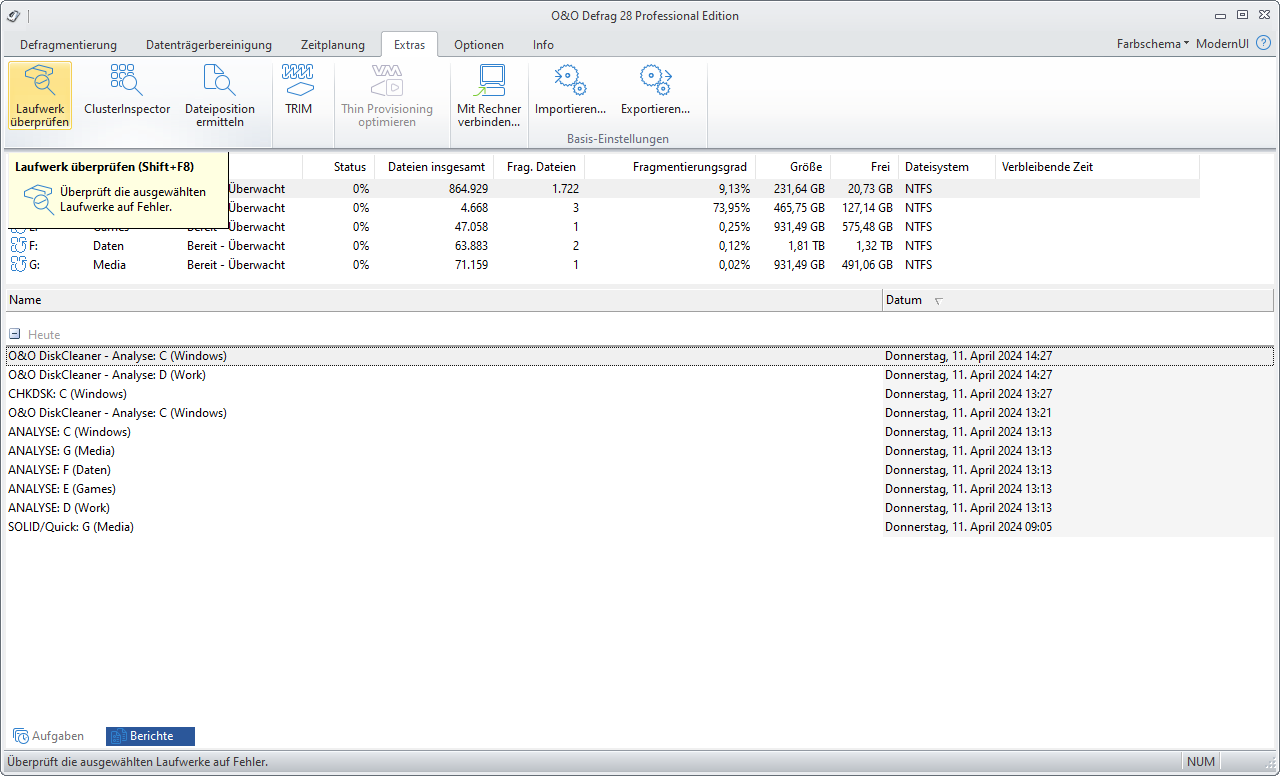Click Media drive name in list
This screenshot has width=1280, height=776.
109,265
